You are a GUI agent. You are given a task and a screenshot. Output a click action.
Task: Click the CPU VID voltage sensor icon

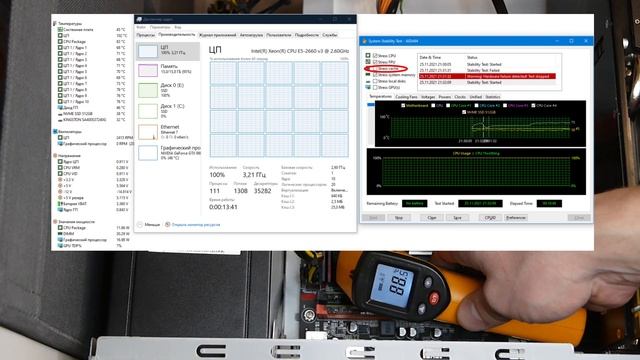(60, 174)
